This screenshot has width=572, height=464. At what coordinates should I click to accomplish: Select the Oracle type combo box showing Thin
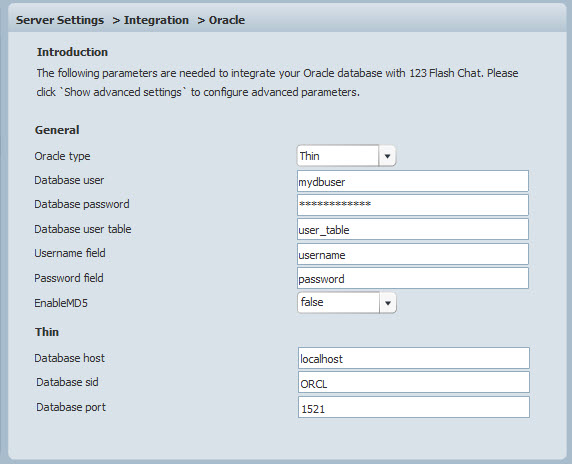coord(346,156)
